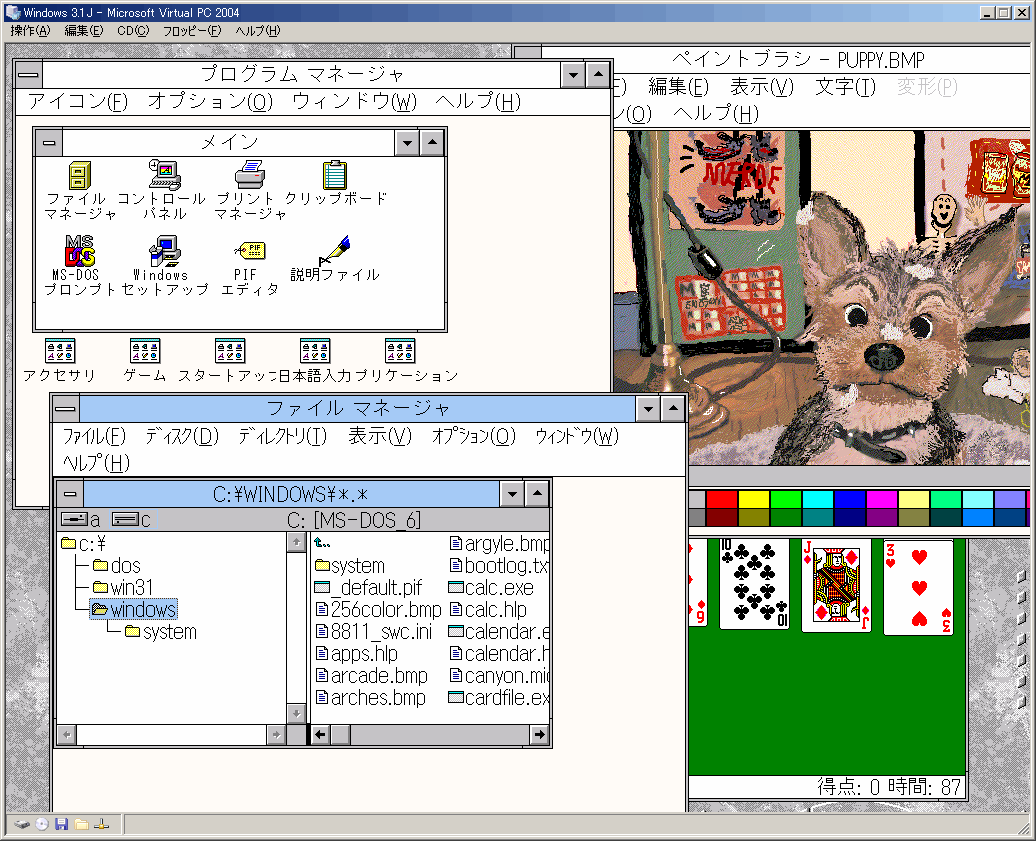Open the アクセサリ program group icon
This screenshot has height=841, width=1036.
pos(60,351)
